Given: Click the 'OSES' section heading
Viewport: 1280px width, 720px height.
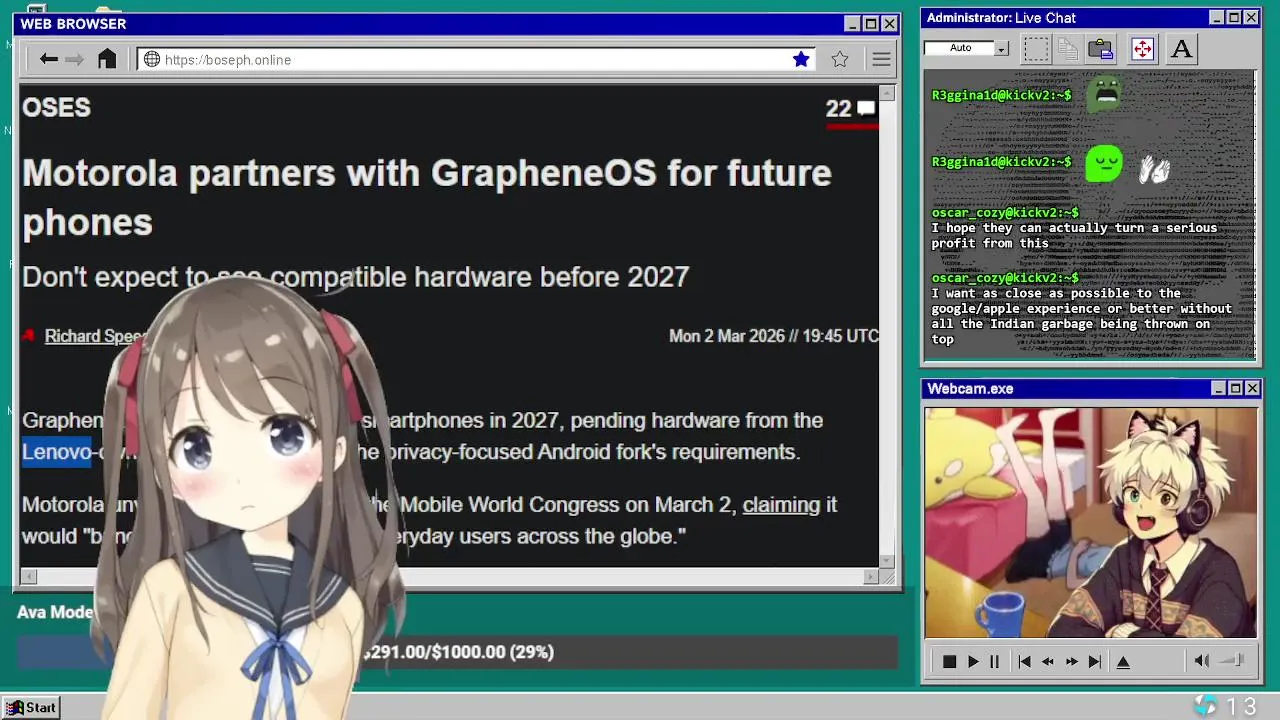Looking at the screenshot, I should pyautogui.click(x=56, y=107).
